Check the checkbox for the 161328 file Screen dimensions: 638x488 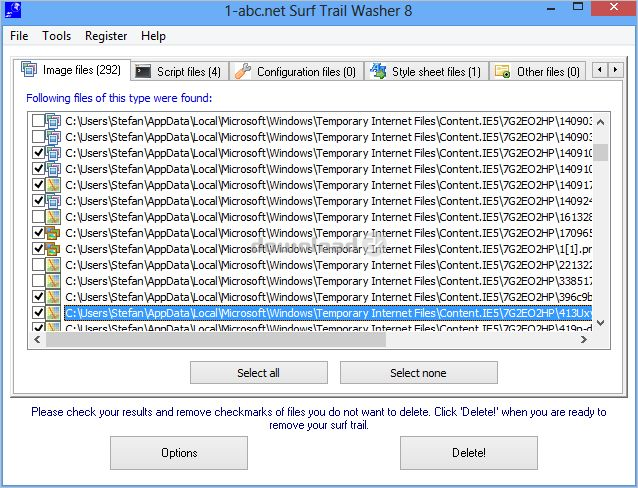[x=38, y=217]
